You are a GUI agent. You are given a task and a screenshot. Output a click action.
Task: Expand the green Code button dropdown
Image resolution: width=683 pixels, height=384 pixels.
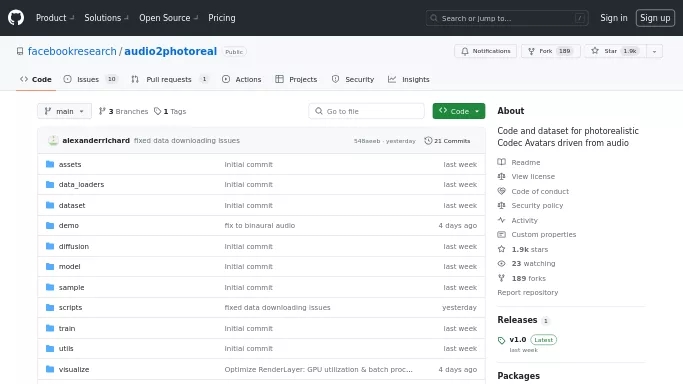click(x=477, y=111)
